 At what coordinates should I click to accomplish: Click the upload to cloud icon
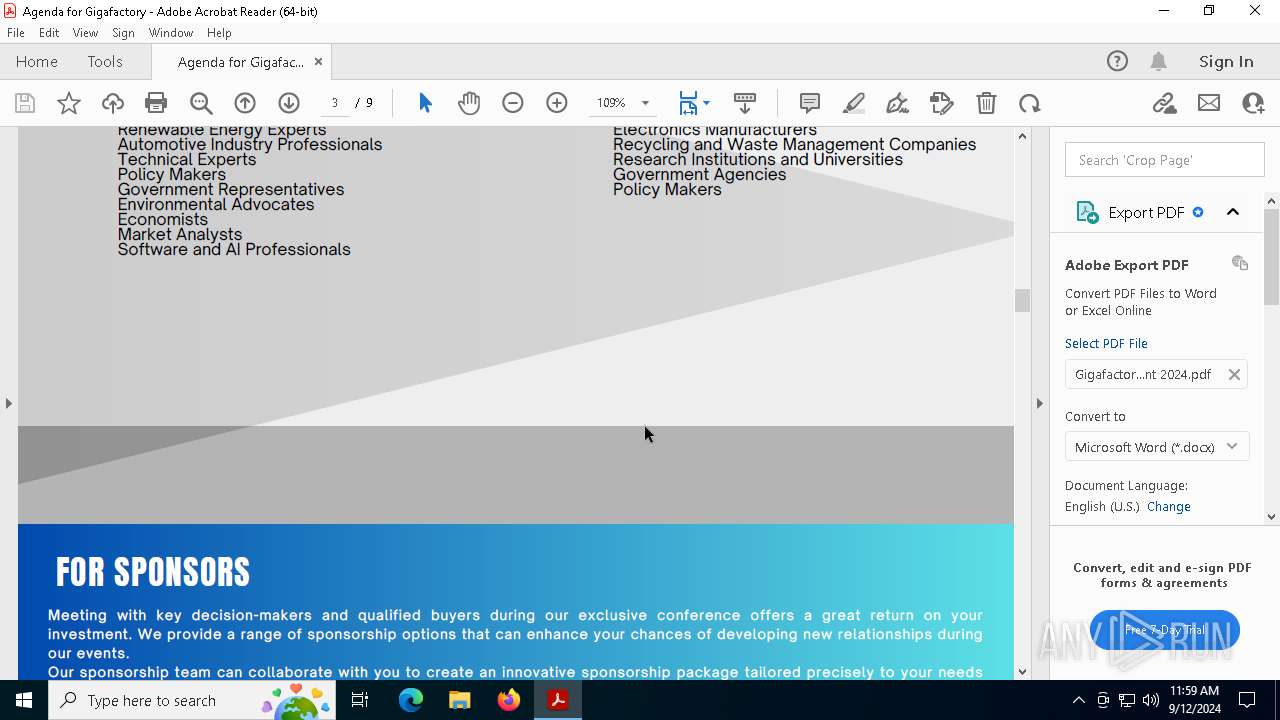pyautogui.click(x=113, y=103)
